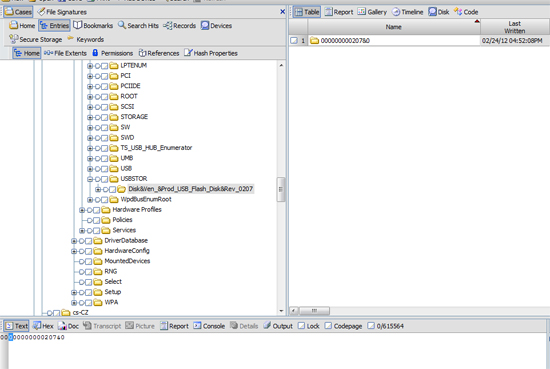Open the Console tab

[209, 326]
